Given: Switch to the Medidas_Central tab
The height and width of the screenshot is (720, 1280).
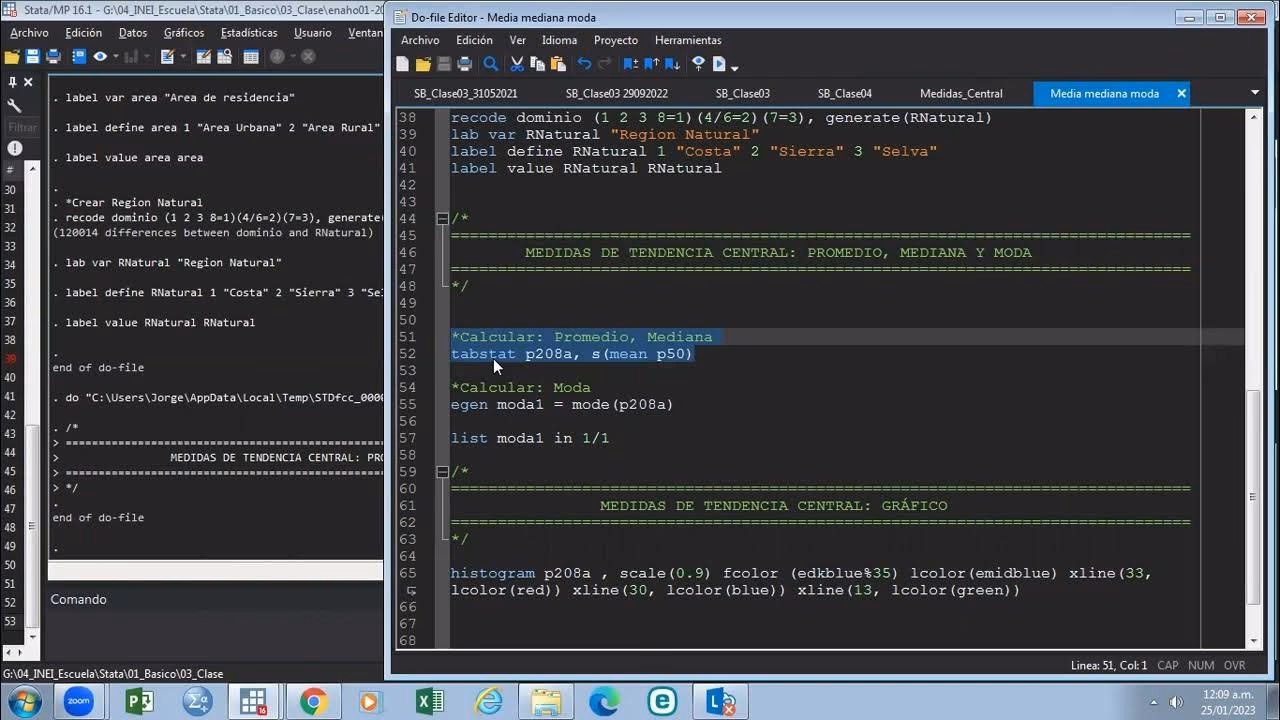Looking at the screenshot, I should pos(960,93).
